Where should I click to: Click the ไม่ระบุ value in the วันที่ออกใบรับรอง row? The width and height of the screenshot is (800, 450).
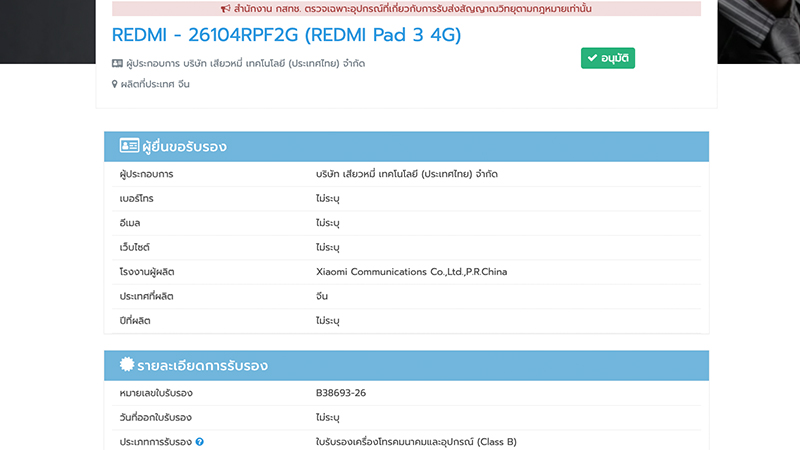click(328, 417)
